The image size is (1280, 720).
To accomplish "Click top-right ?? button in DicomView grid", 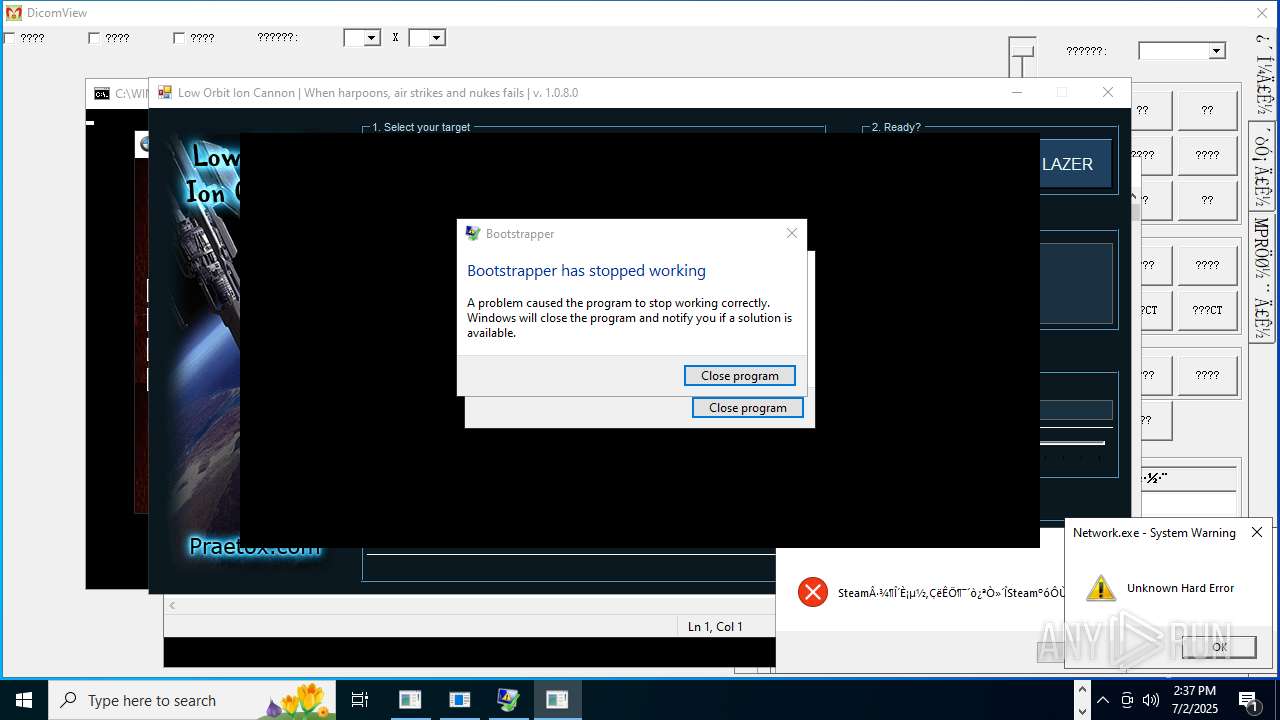I will (x=1207, y=111).
